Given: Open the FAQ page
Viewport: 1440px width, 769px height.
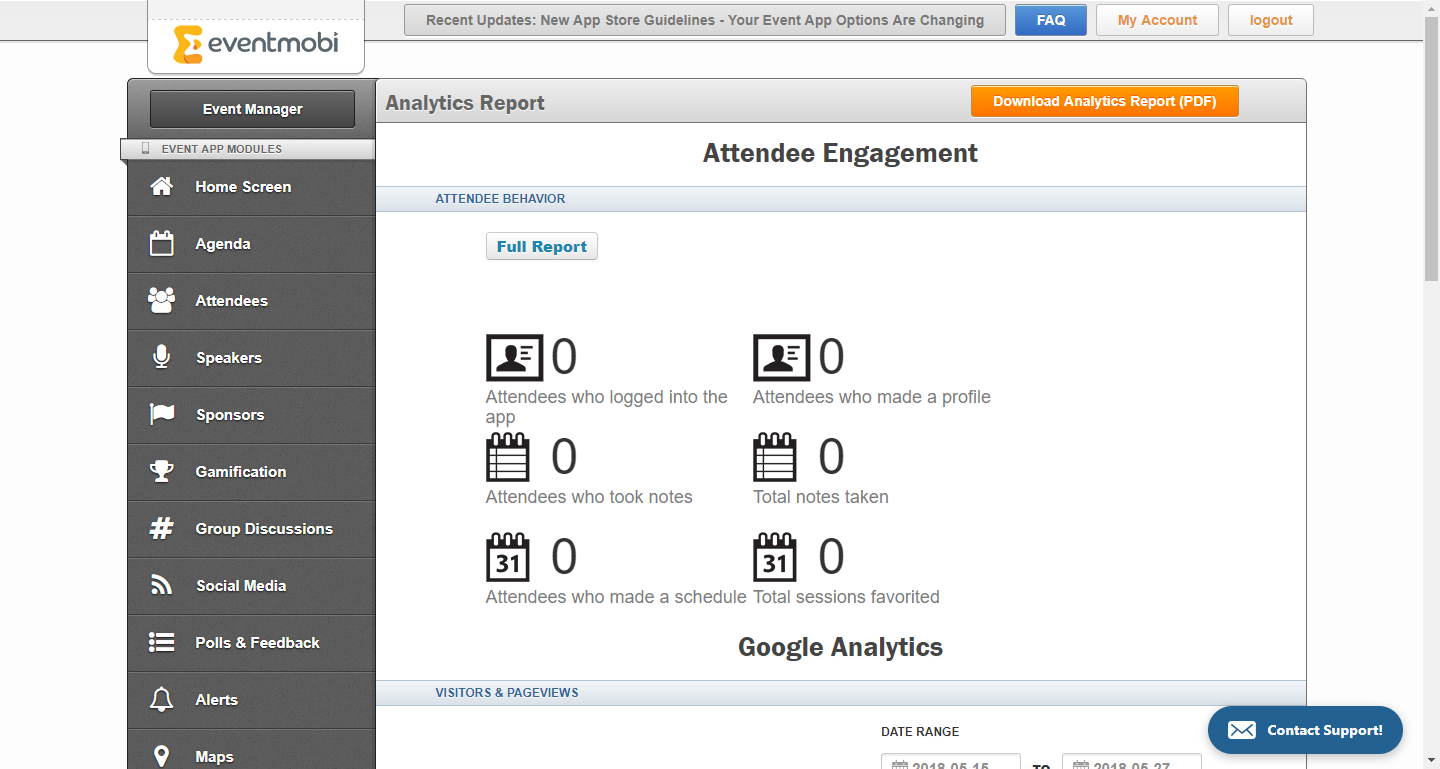Looking at the screenshot, I should (1050, 20).
